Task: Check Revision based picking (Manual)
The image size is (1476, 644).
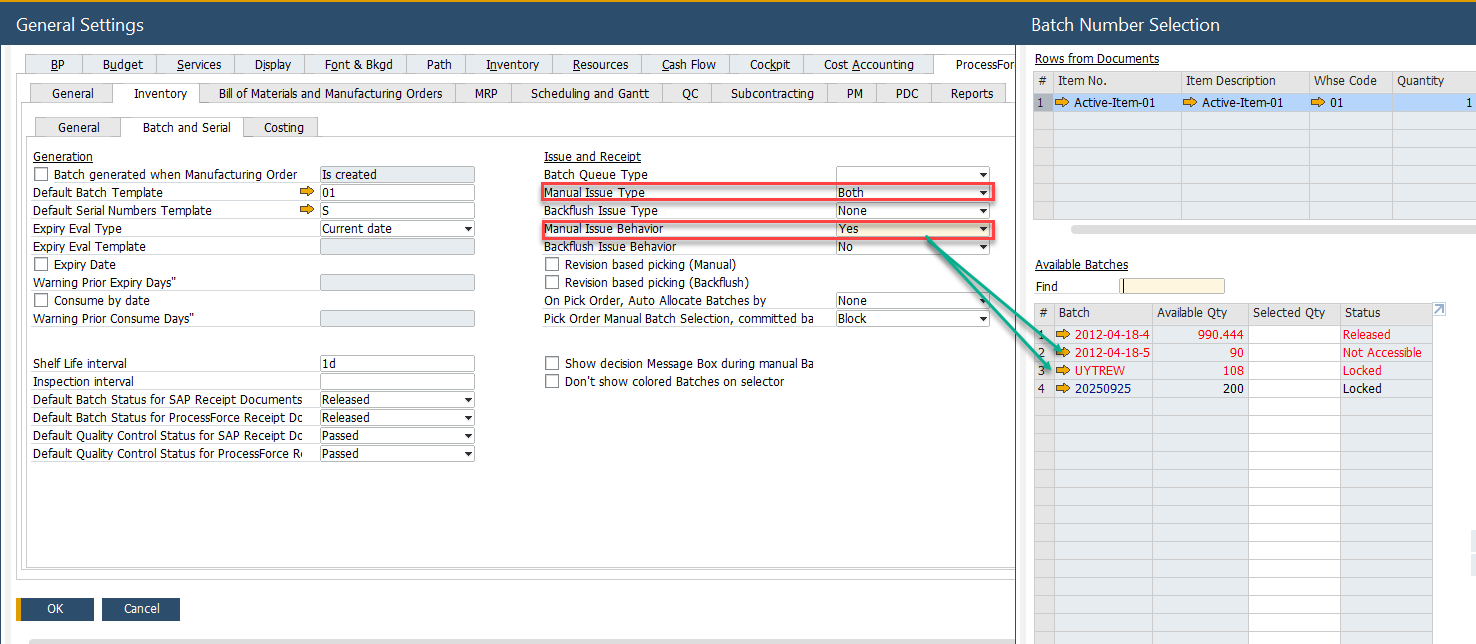Action: click(x=552, y=264)
